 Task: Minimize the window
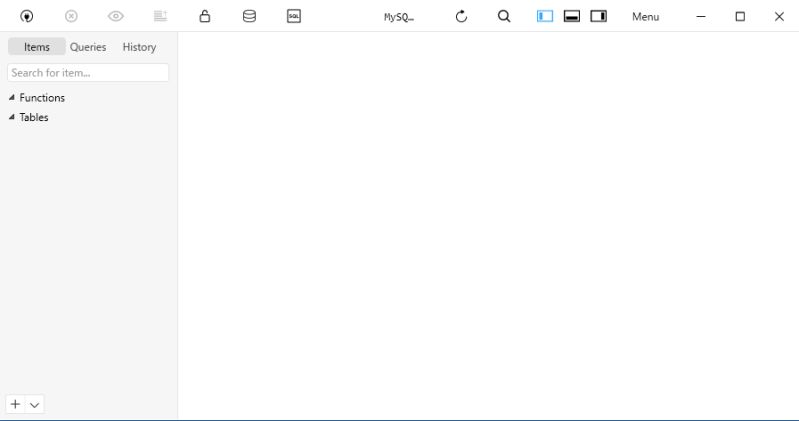click(701, 16)
